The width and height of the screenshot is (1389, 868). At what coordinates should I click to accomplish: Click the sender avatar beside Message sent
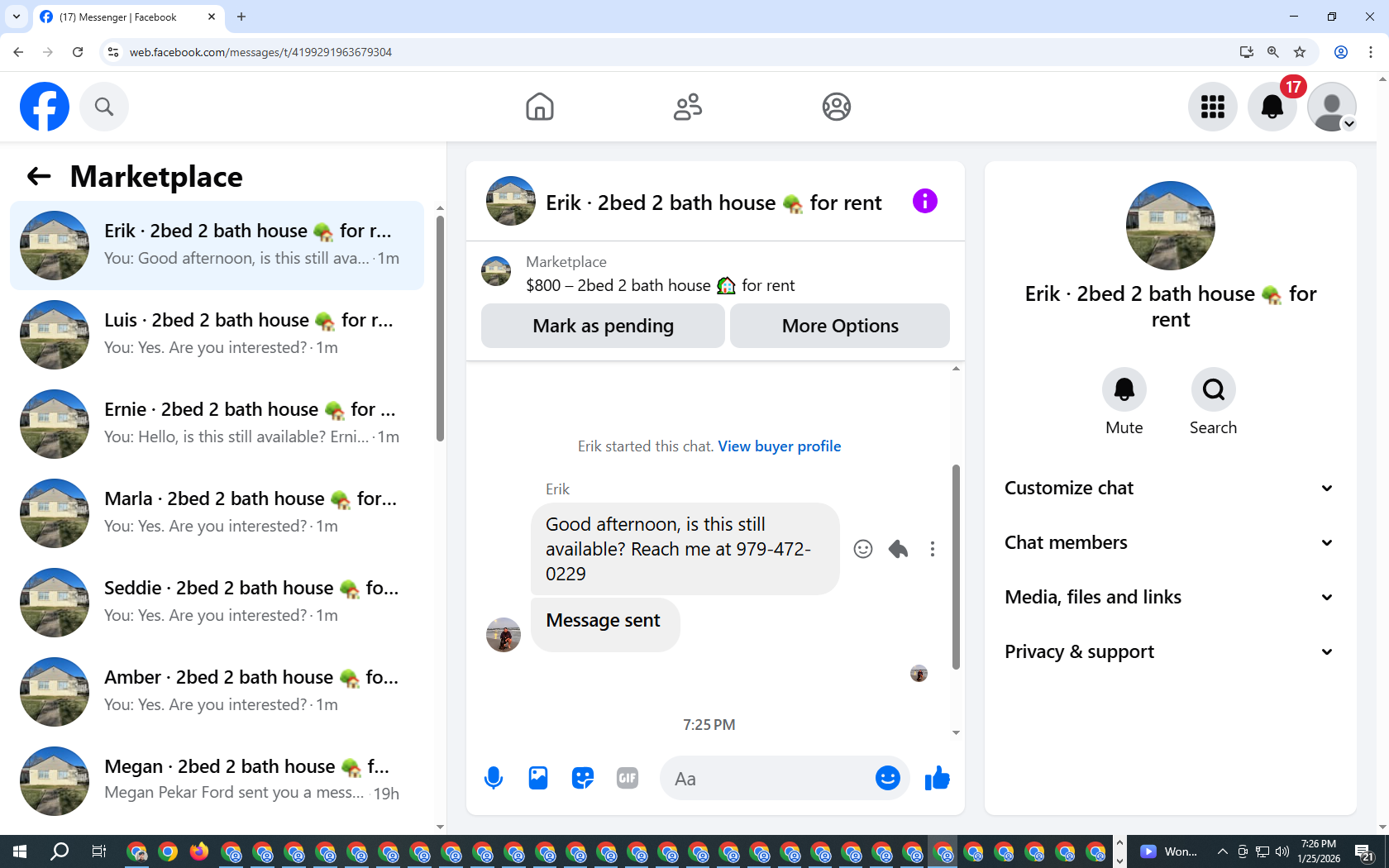504,635
